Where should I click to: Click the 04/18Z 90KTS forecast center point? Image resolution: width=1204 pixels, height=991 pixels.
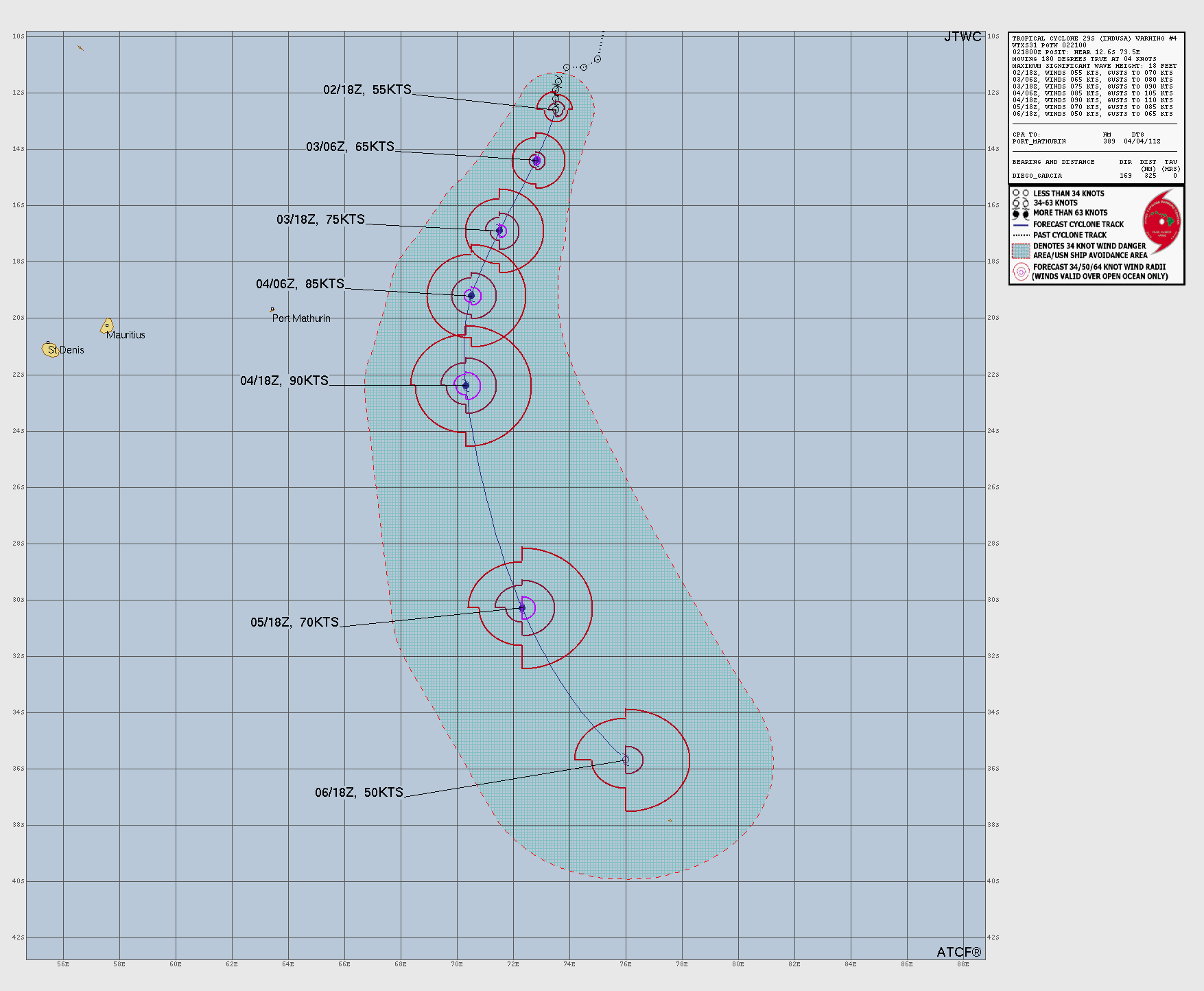pos(466,386)
